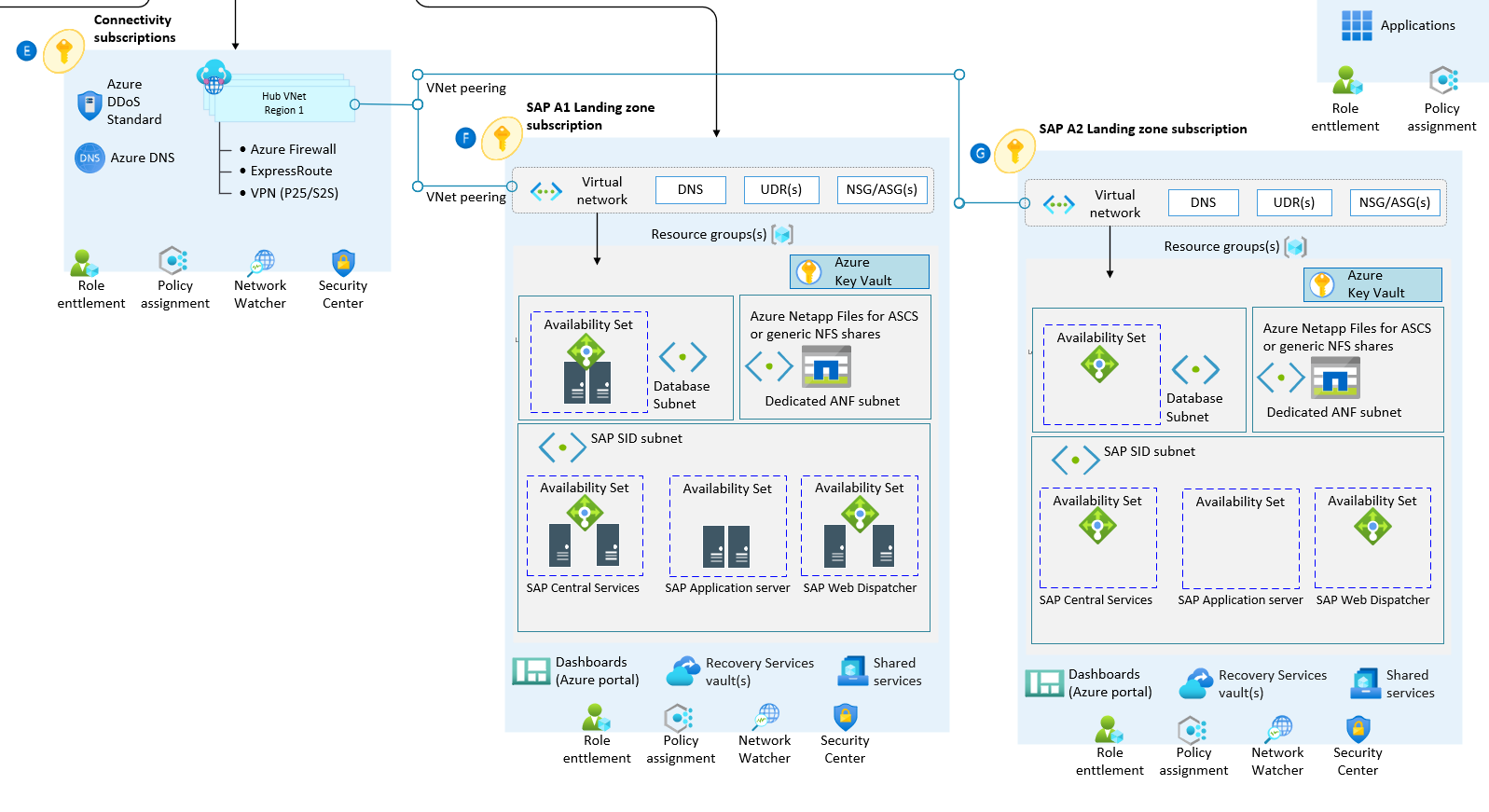Click Security Center icon in A2 zone
1489x812 pixels.
click(x=1358, y=729)
